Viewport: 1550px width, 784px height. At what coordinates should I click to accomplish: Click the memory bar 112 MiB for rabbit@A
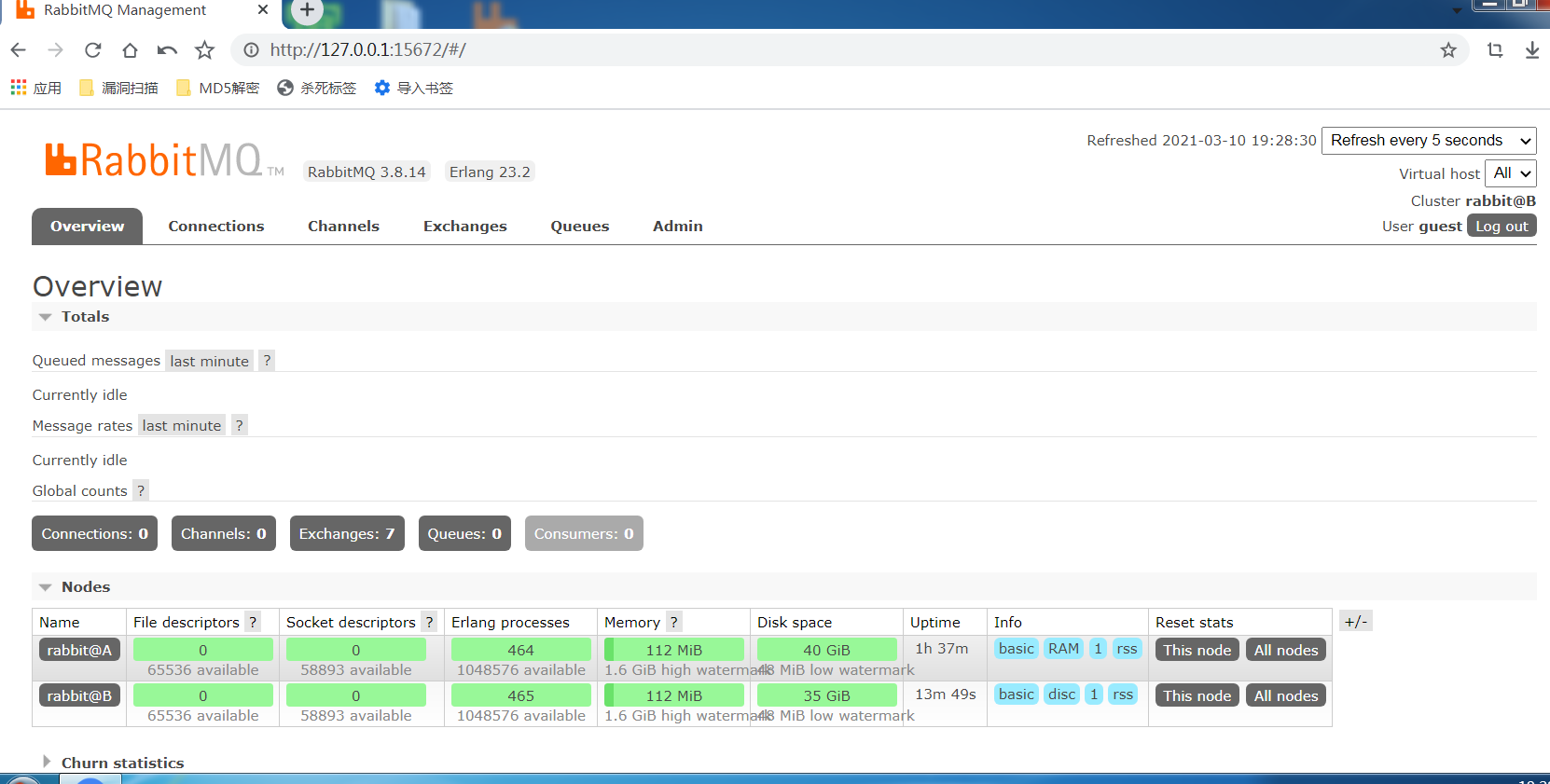(674, 650)
